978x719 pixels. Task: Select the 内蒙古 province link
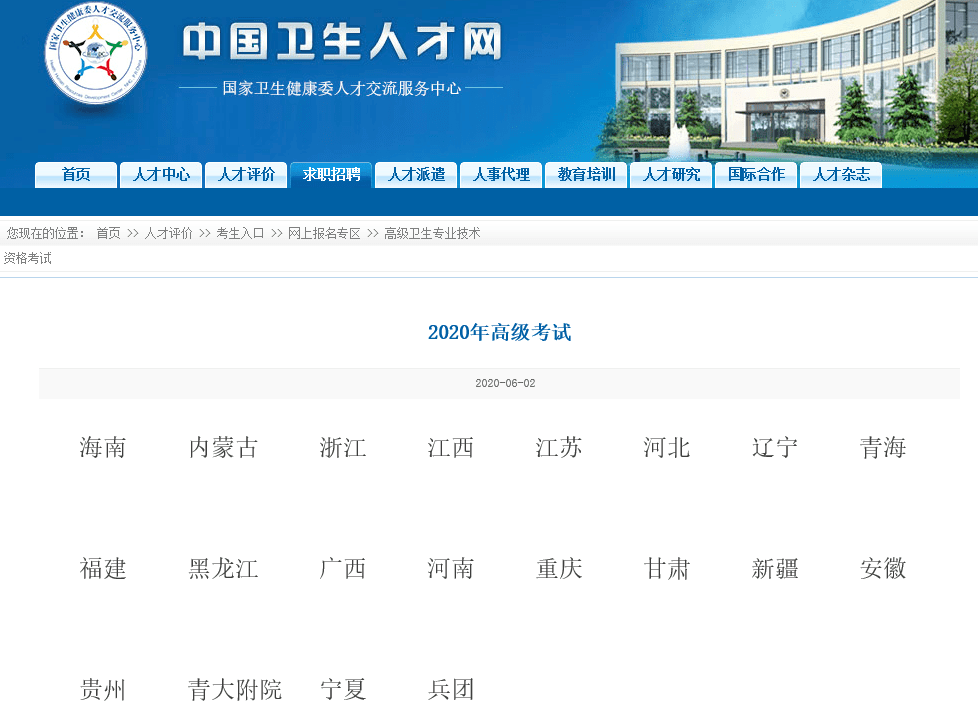click(x=223, y=448)
